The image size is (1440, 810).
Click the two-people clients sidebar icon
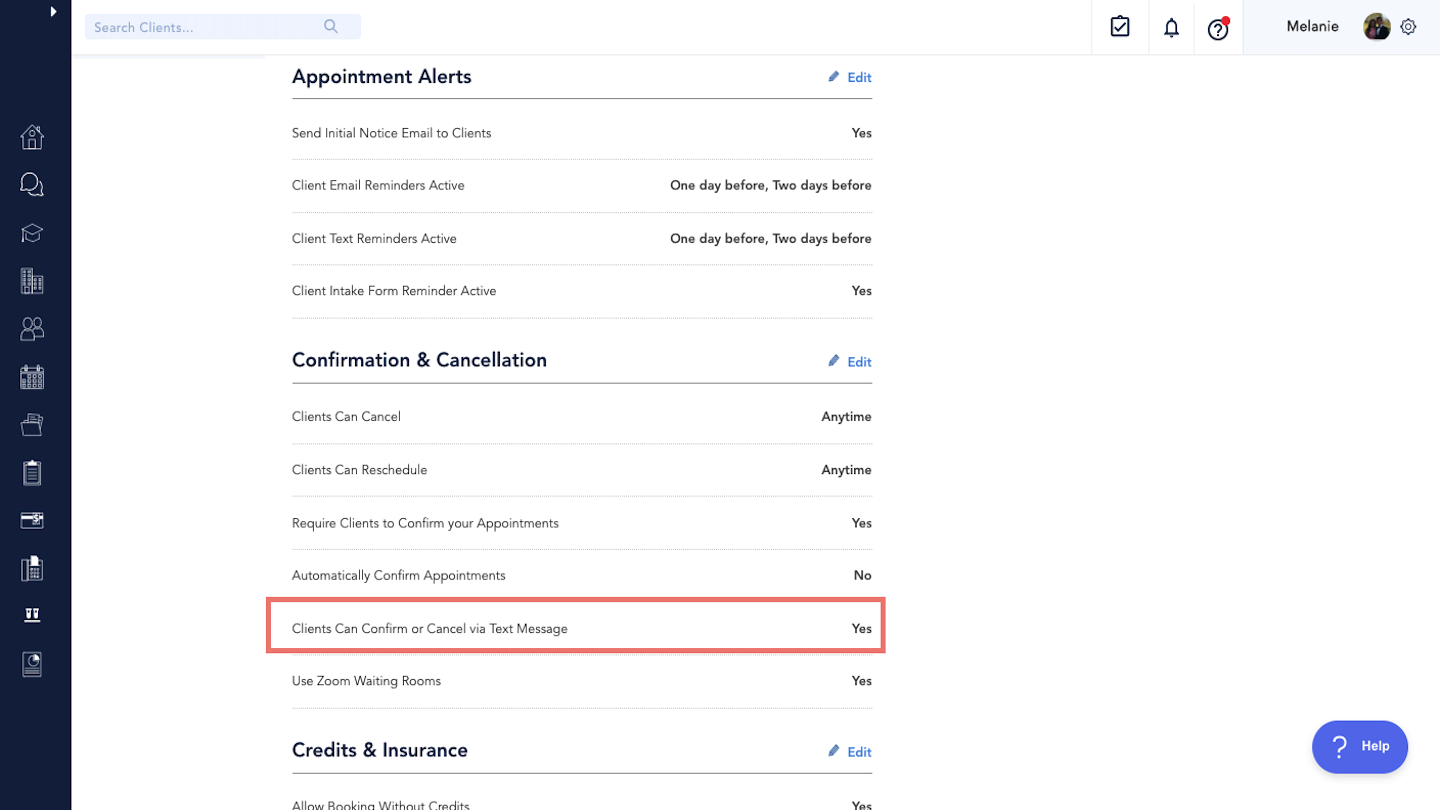(32, 329)
